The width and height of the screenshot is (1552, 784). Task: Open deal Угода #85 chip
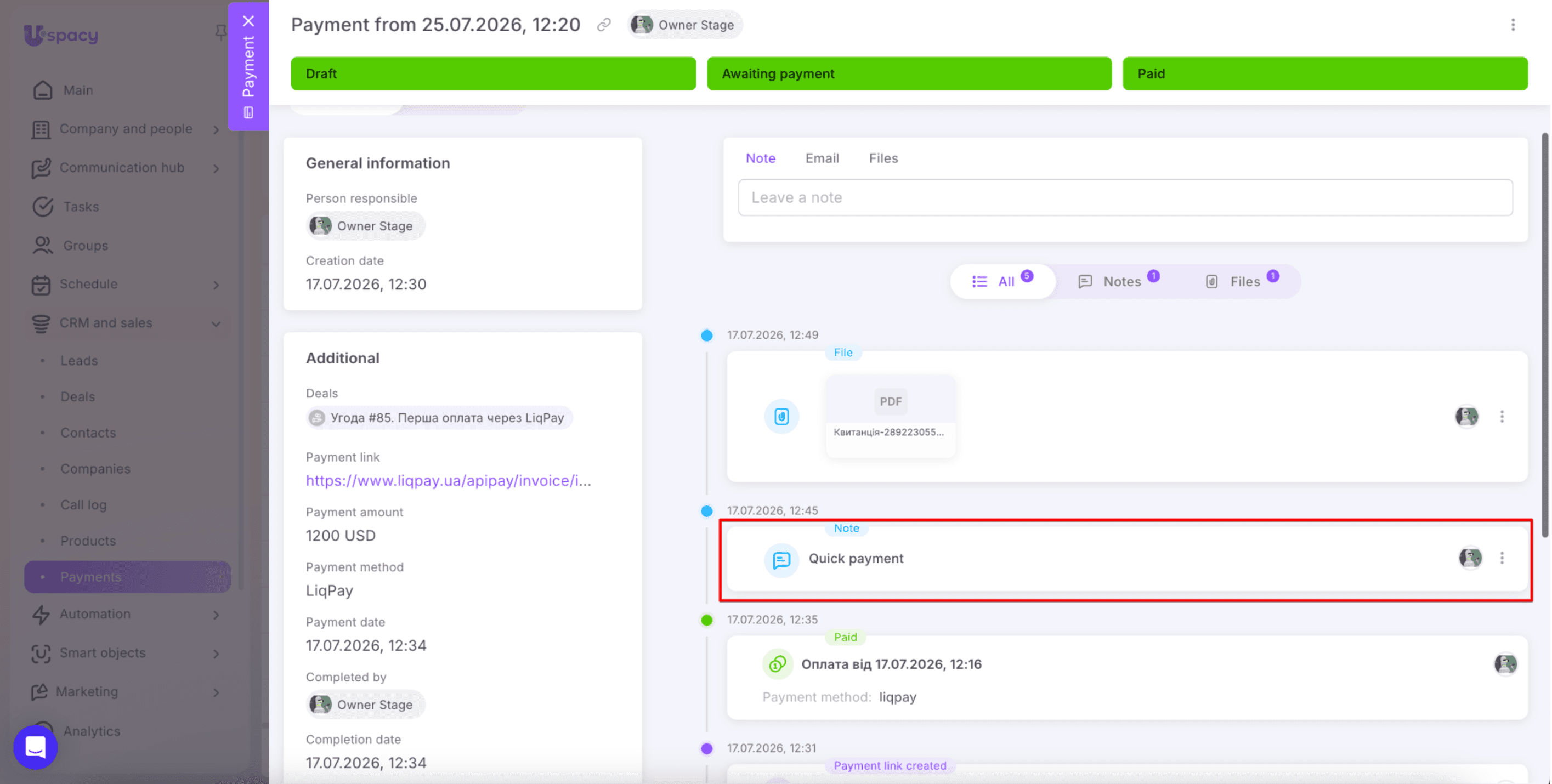click(x=439, y=417)
